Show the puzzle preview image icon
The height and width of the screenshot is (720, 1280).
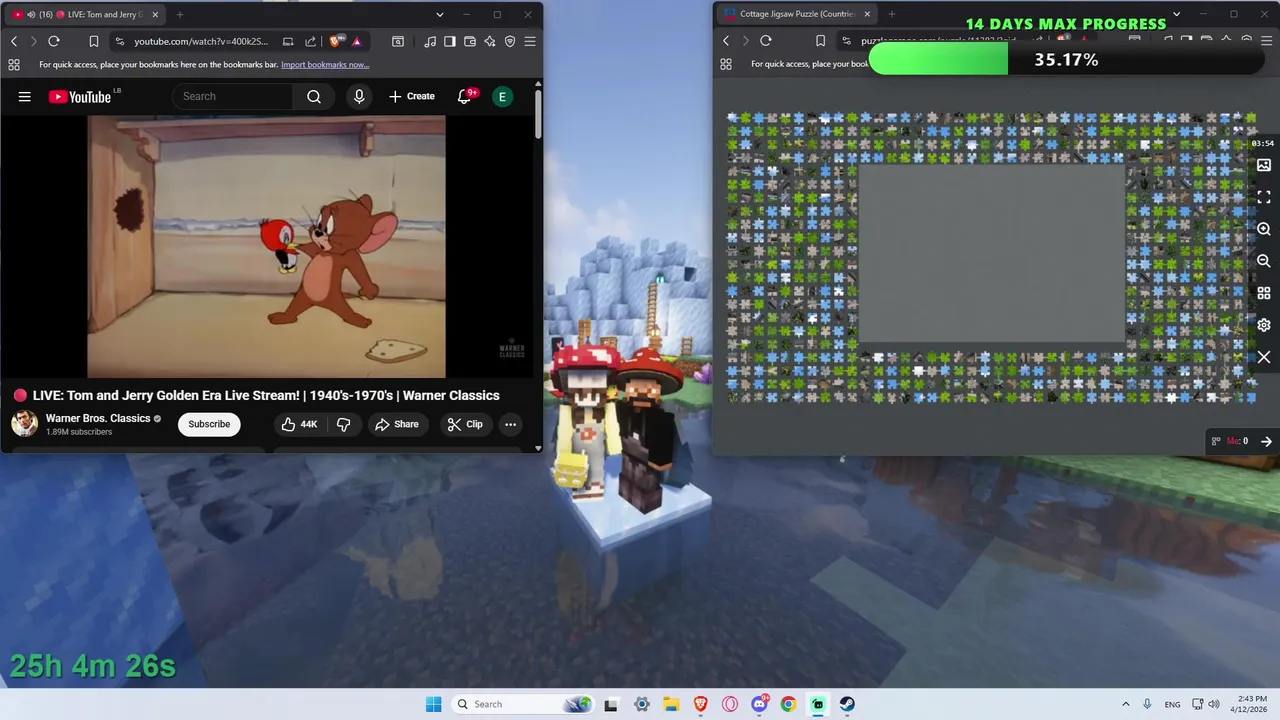click(1264, 165)
